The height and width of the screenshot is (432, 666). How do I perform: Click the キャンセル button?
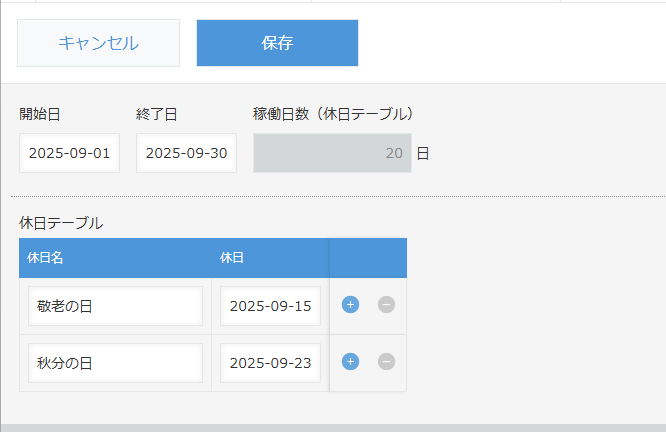(x=98, y=43)
